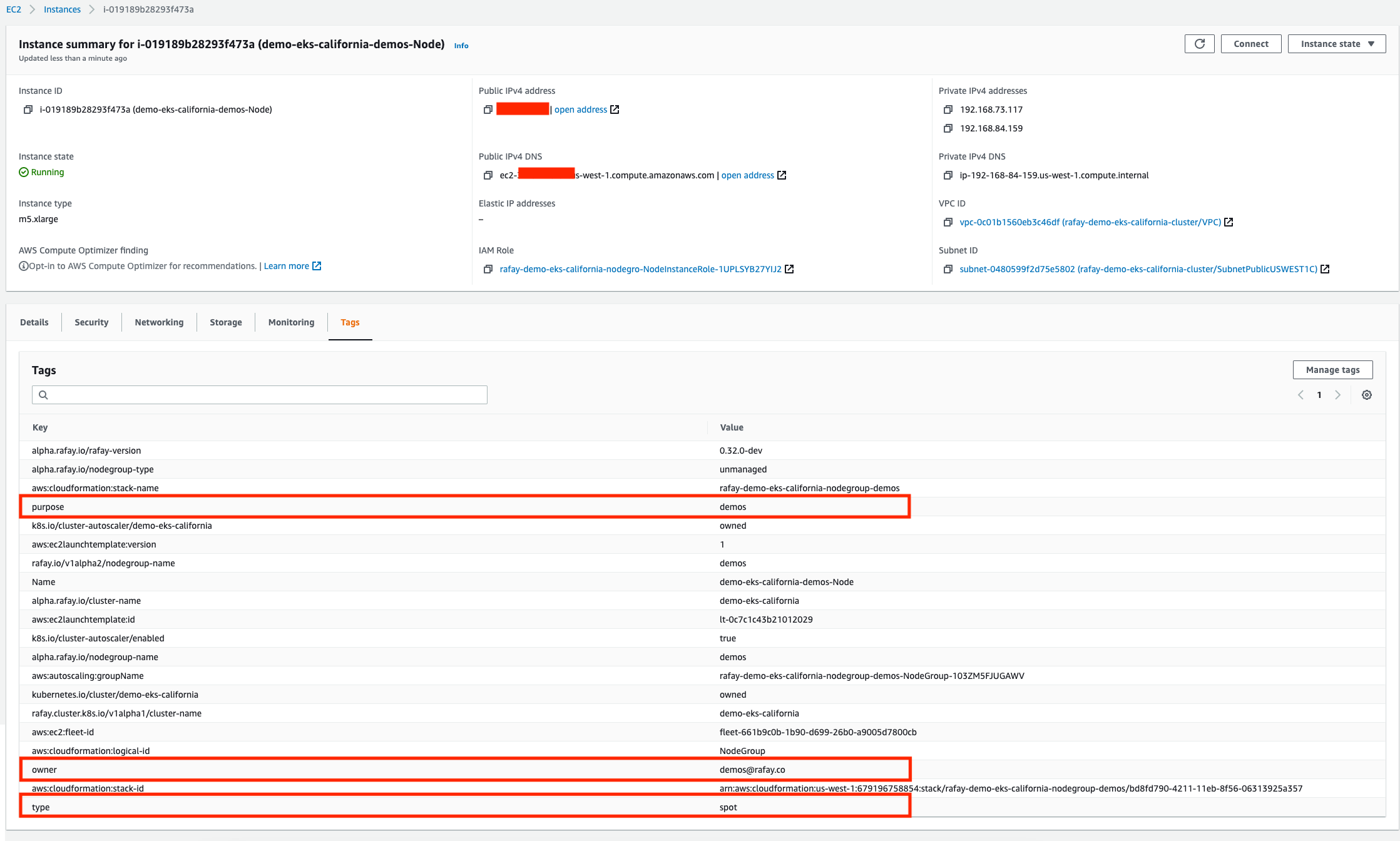Open the VPC ID link
The image size is (1400, 841).
point(1090,222)
